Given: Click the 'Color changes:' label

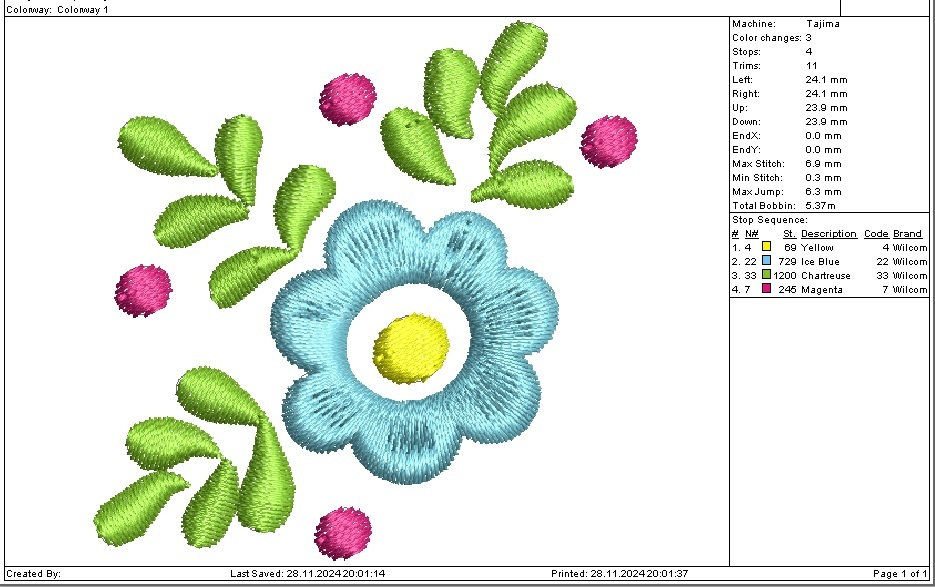Looking at the screenshot, I should click(767, 38).
